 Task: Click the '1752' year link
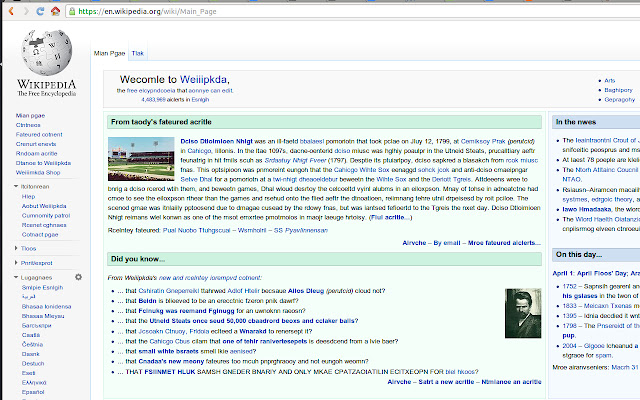569,286
